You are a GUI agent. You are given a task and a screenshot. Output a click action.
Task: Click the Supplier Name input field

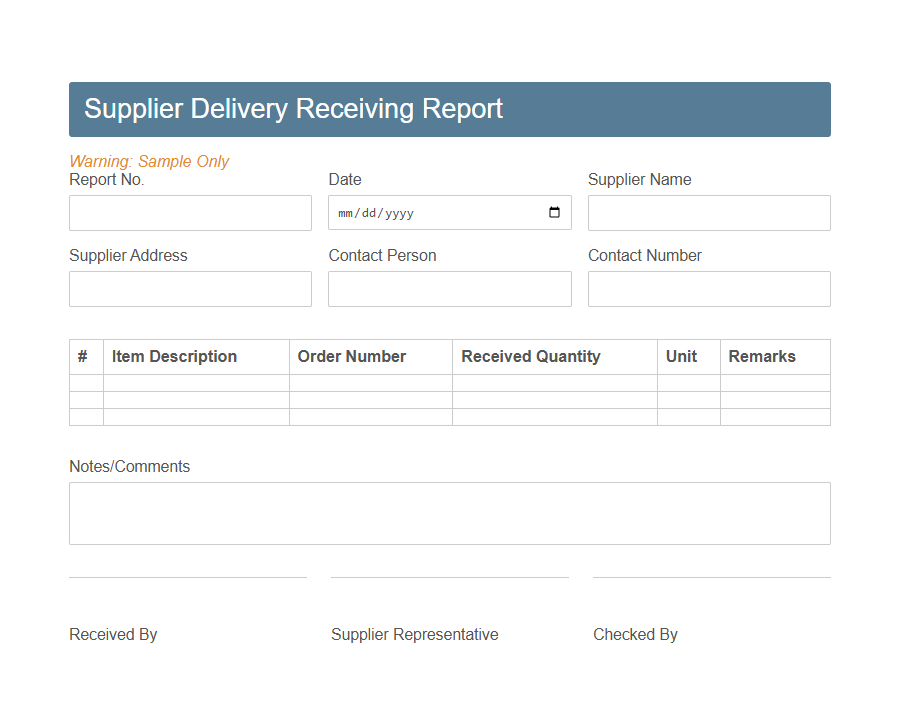click(x=709, y=212)
